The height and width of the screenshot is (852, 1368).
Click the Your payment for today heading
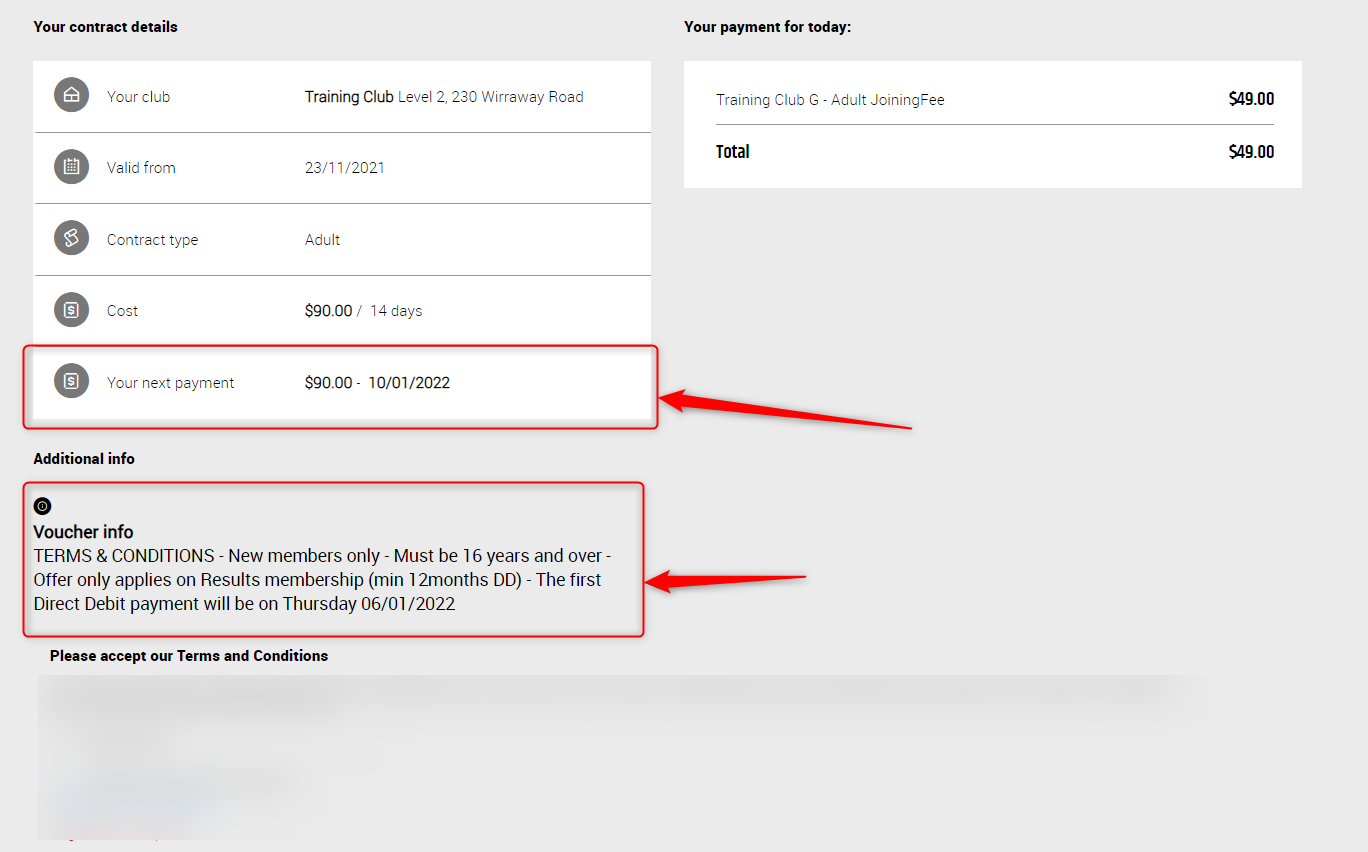(767, 27)
